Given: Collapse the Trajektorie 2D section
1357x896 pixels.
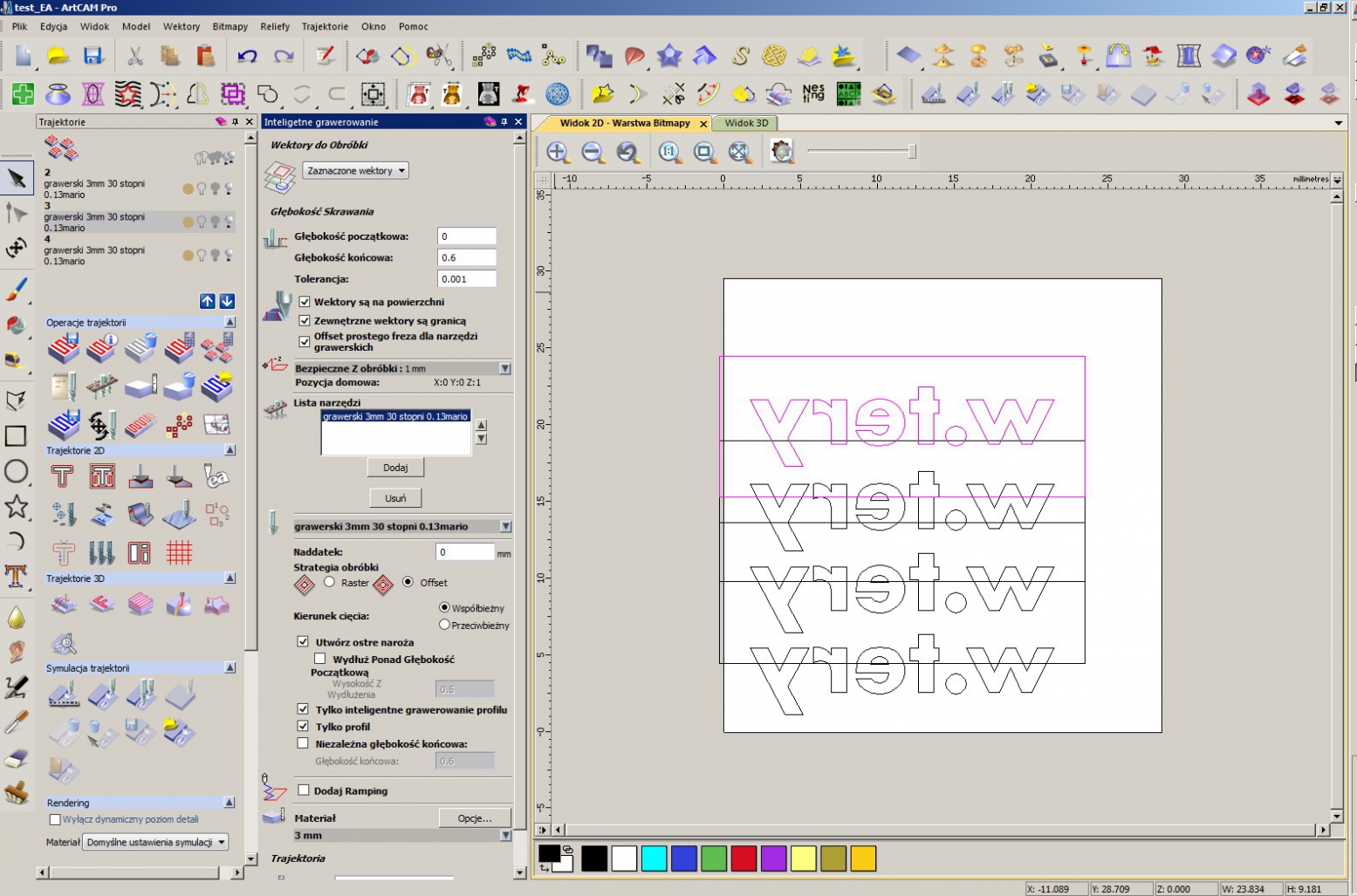Looking at the screenshot, I should 230,450.
